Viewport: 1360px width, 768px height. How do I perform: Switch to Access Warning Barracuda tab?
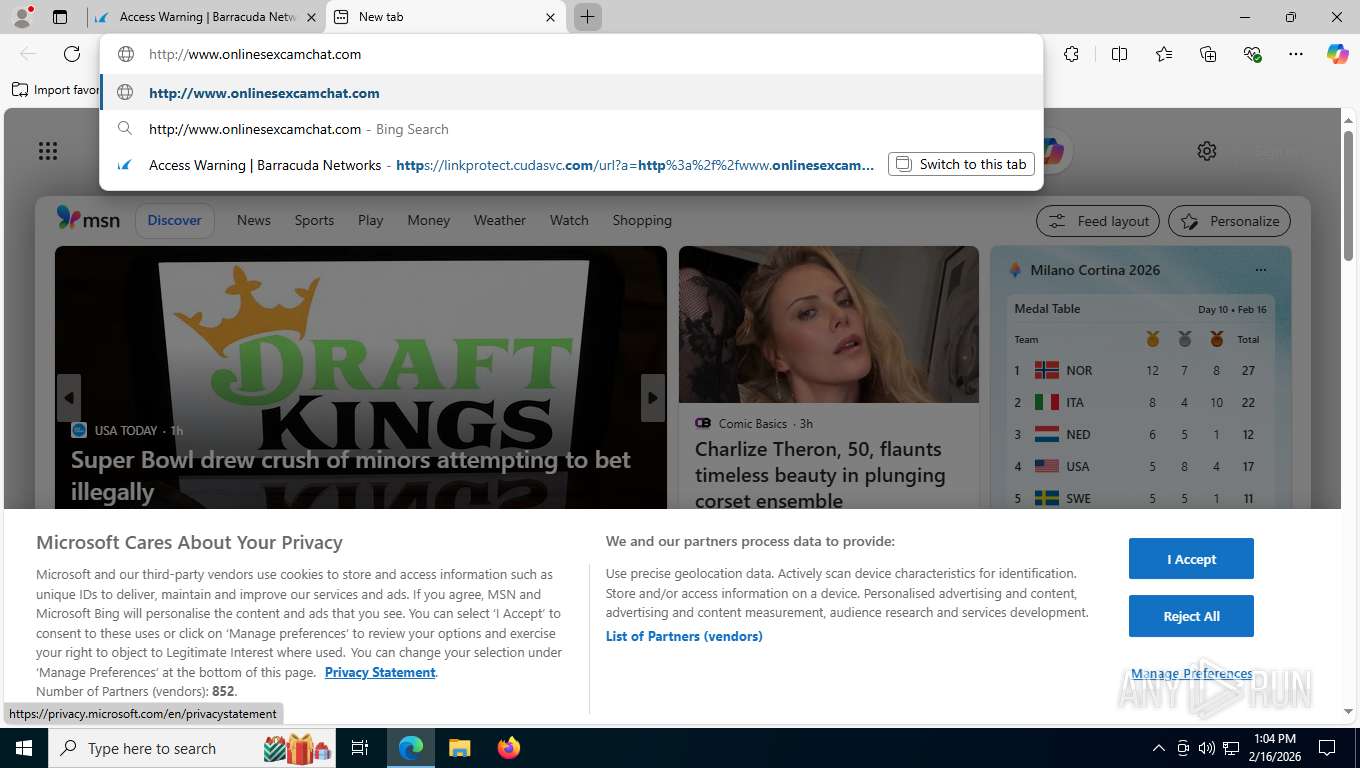(x=207, y=17)
